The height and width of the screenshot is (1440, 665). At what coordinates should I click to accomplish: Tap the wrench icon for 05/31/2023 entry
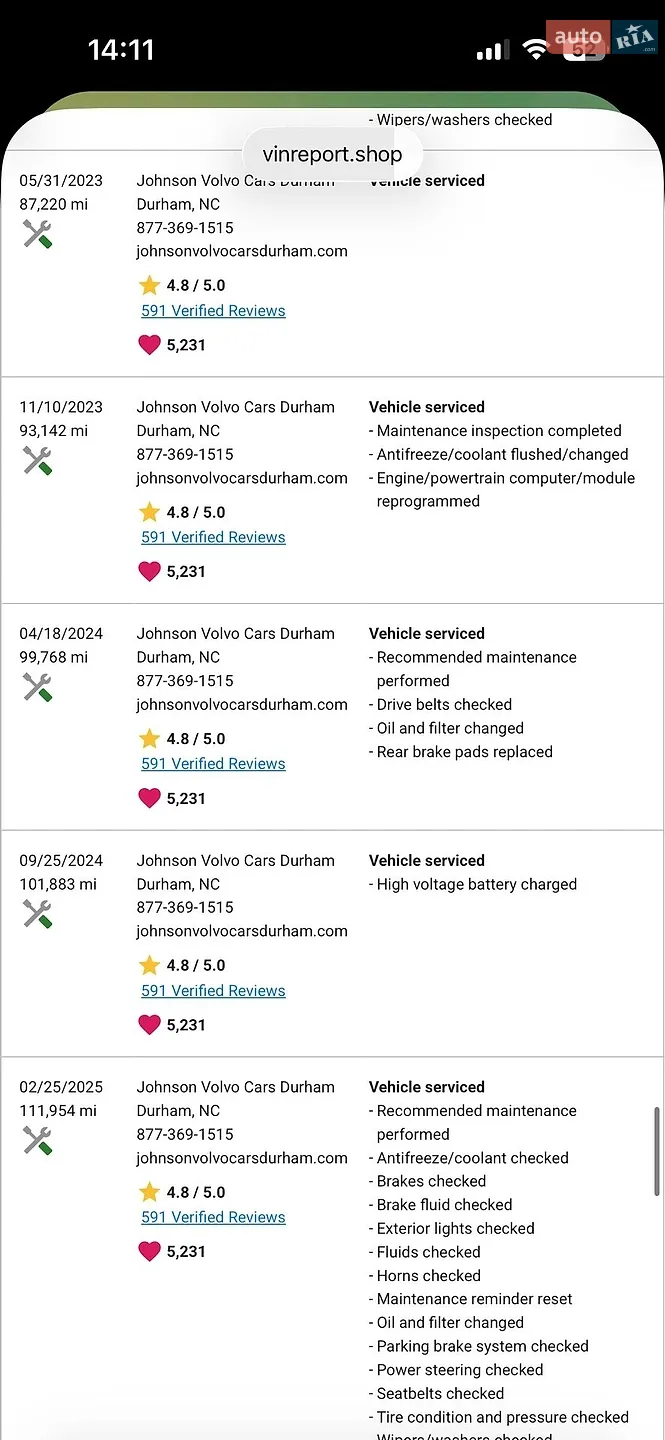pyautogui.click(x=37, y=234)
